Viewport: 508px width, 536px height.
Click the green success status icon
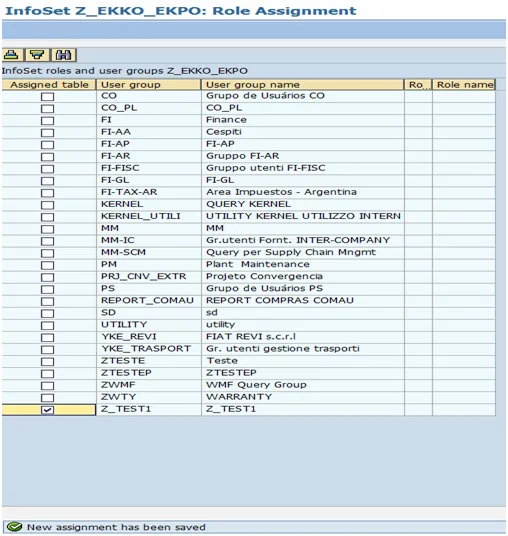(x=14, y=527)
